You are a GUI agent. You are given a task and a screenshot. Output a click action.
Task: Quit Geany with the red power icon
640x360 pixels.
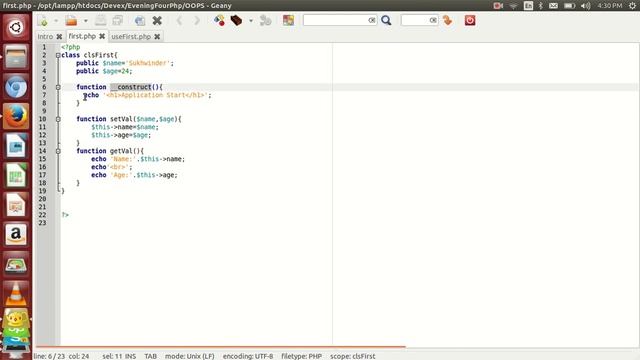tap(470, 20)
